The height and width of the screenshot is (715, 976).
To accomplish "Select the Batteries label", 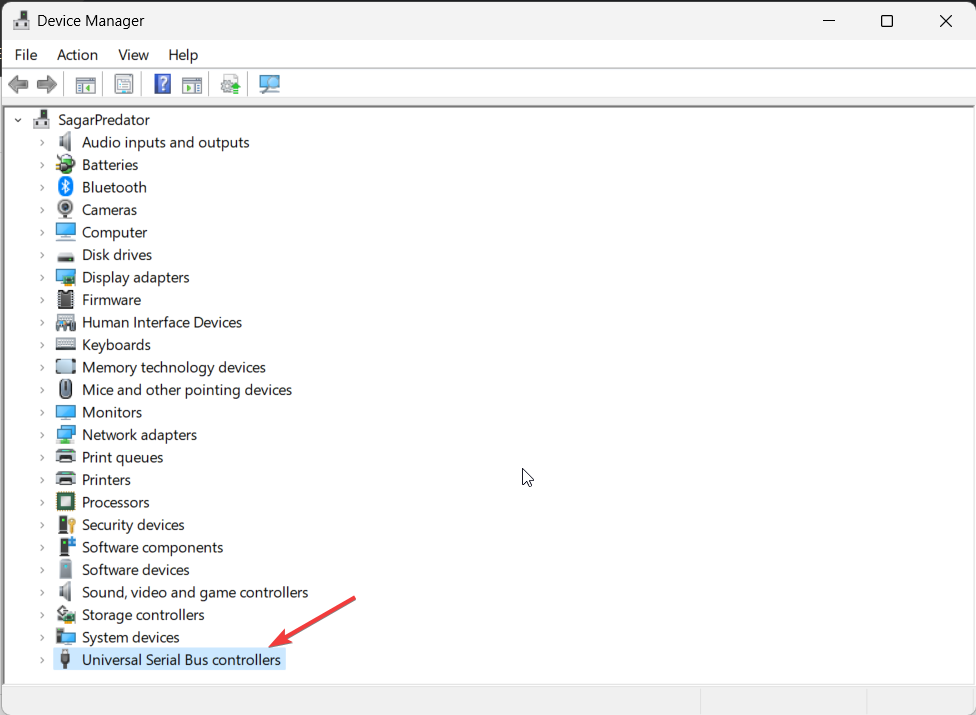I will coord(110,164).
